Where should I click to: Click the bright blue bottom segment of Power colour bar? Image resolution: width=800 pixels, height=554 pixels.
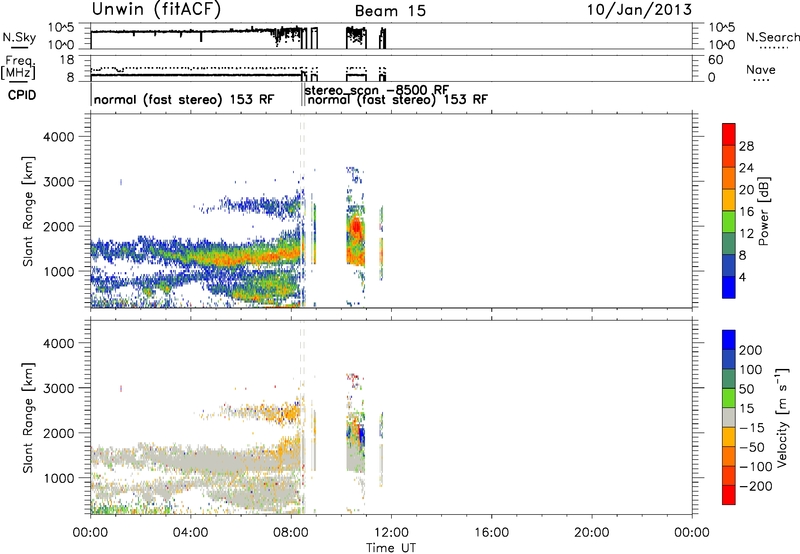pyautogui.click(x=729, y=287)
